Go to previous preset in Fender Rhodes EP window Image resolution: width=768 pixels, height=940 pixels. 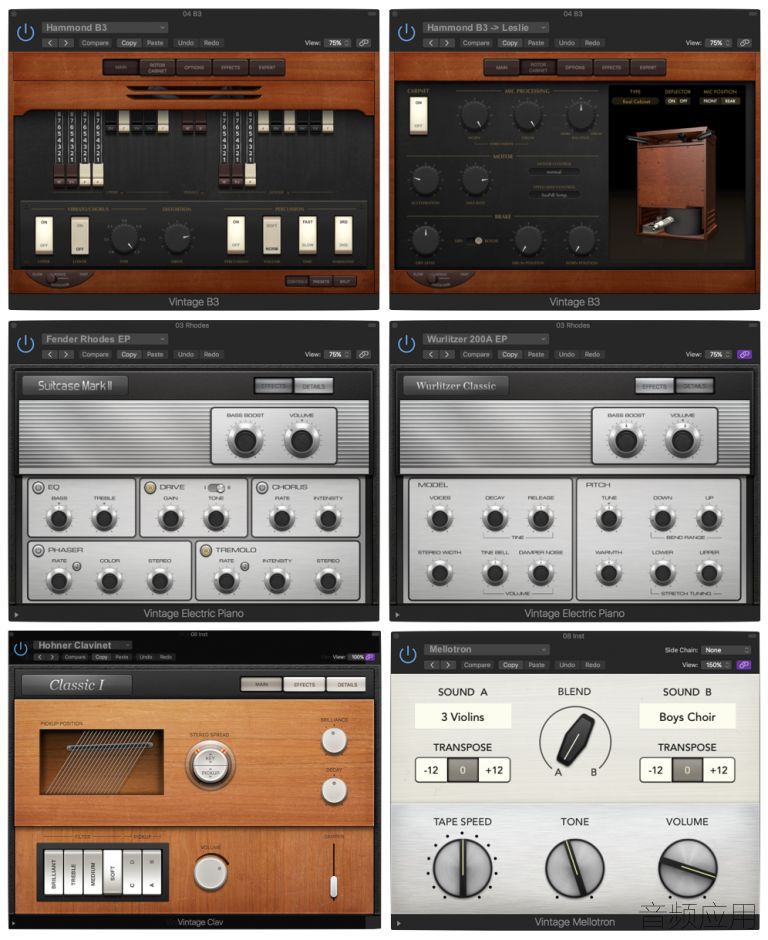tap(50, 354)
